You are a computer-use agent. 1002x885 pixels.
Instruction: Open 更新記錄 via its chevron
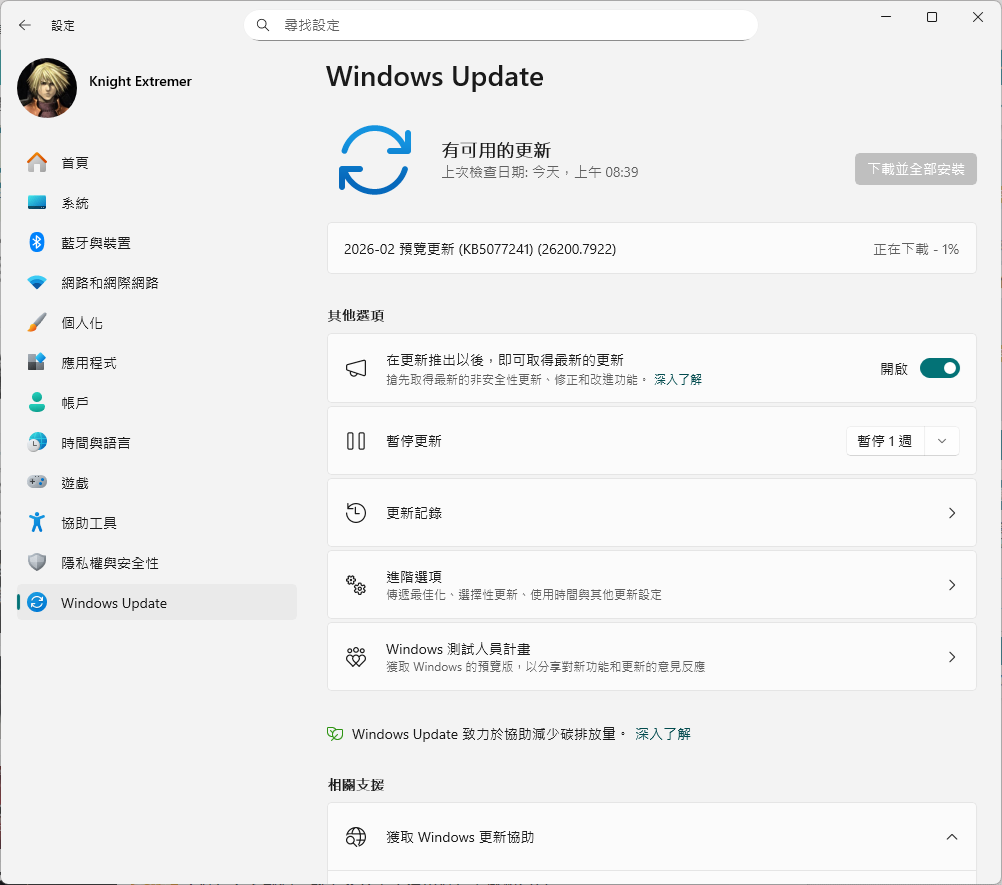point(952,513)
